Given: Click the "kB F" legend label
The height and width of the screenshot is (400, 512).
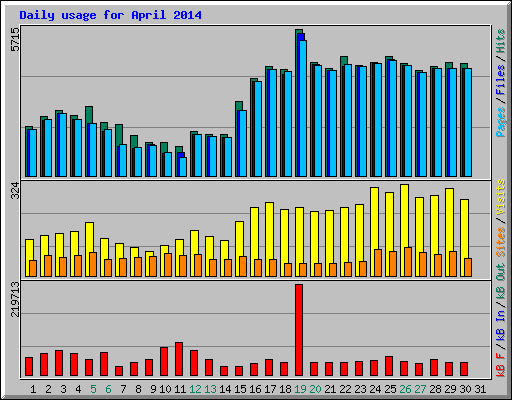Looking at the screenshot, I should click(500, 364).
